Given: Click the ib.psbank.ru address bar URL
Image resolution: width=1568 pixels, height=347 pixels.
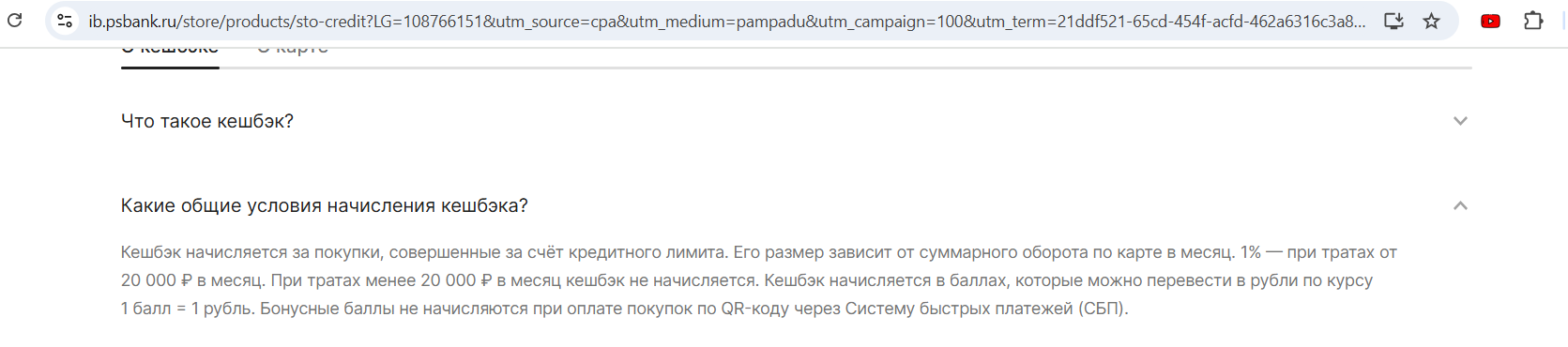Looking at the screenshot, I should (727, 21).
